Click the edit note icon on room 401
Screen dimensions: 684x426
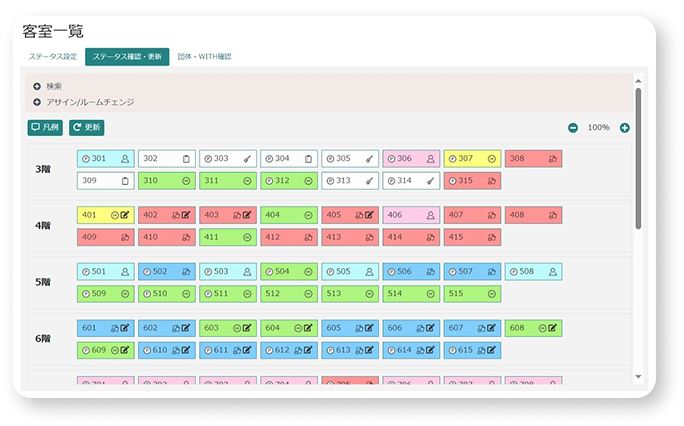point(126,215)
